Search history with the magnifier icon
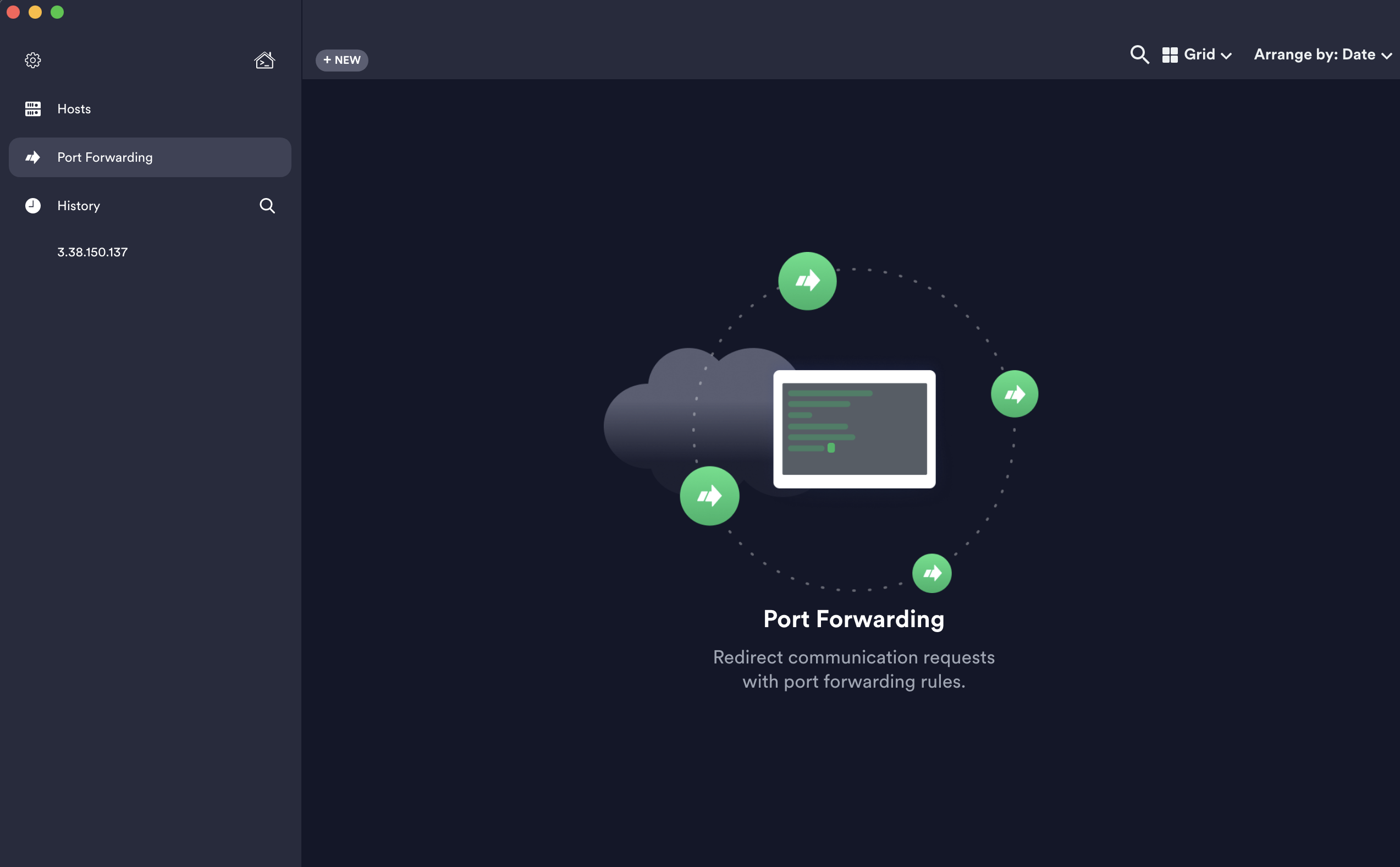 point(267,206)
